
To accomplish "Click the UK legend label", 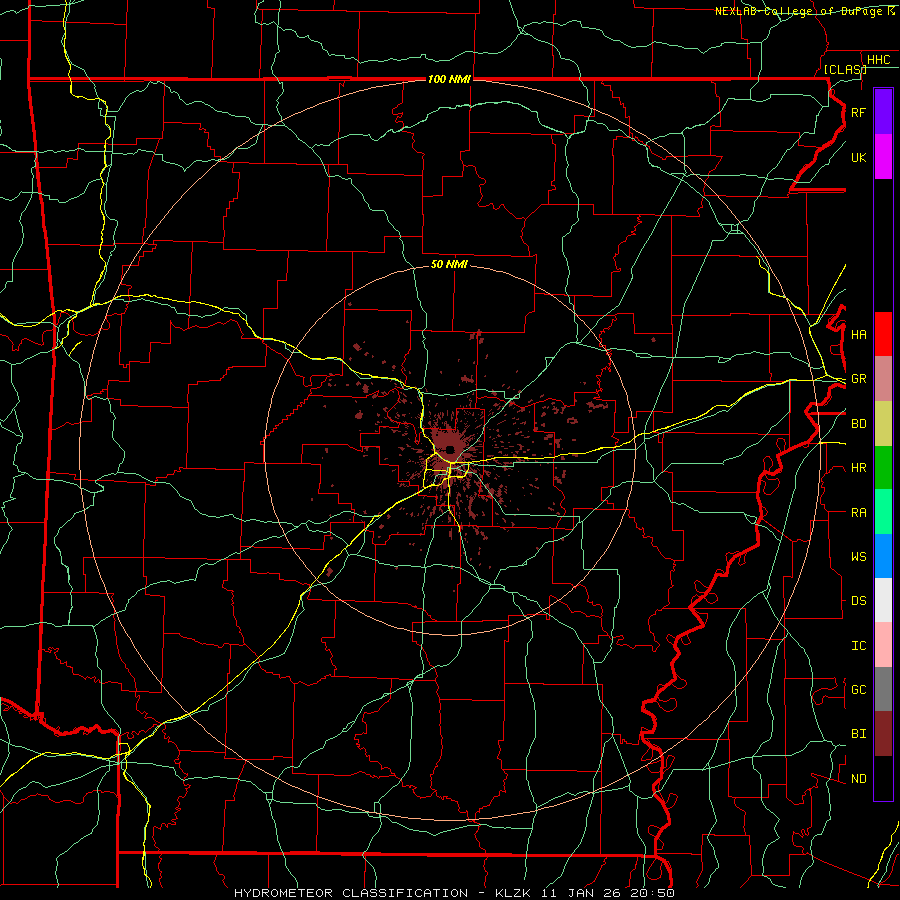I will (x=859, y=158).
